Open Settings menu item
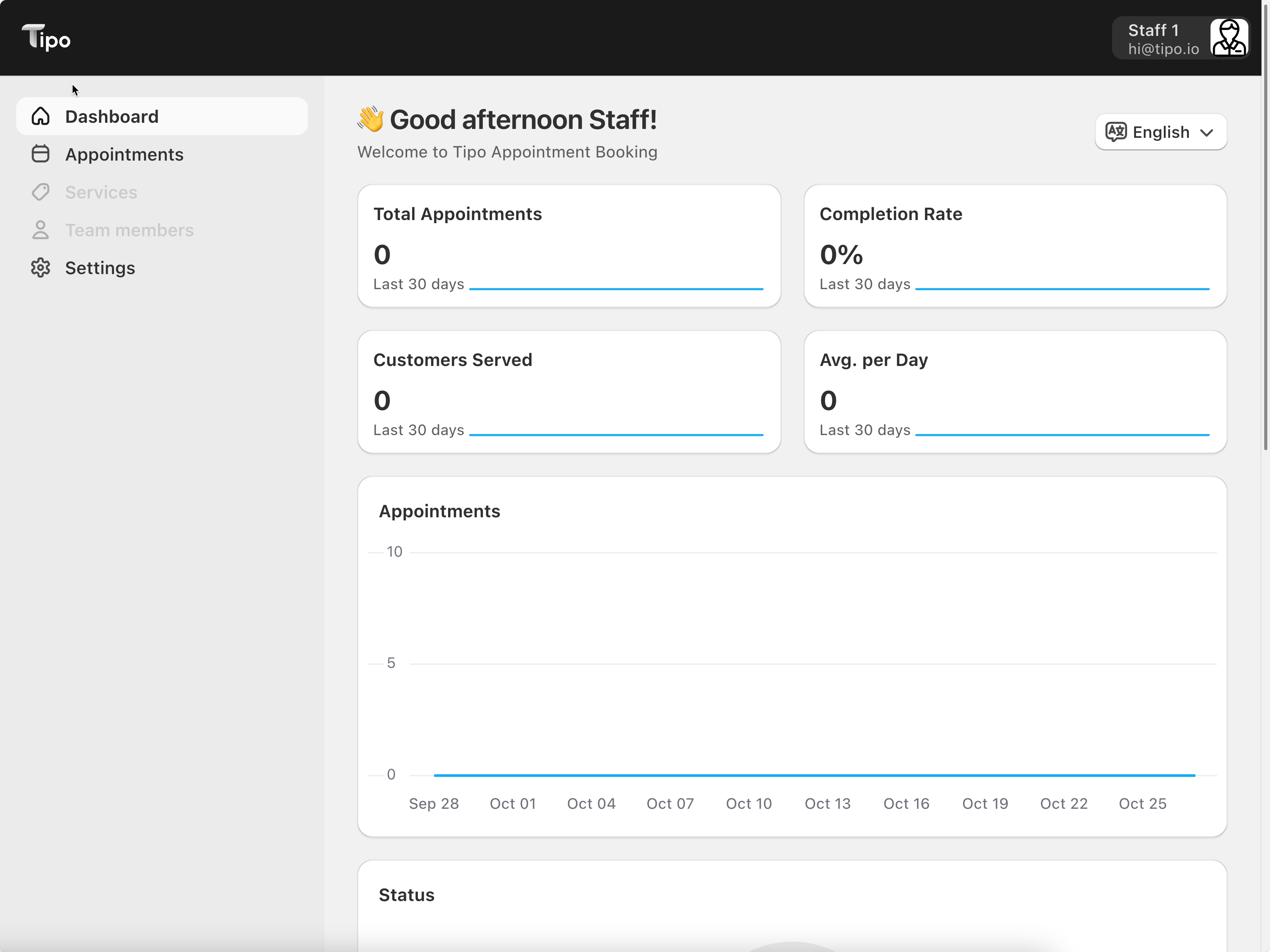 pos(100,268)
